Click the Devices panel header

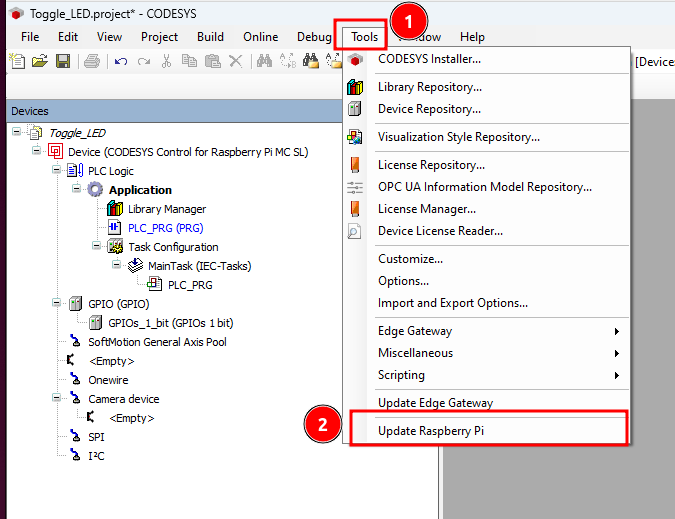(174, 111)
